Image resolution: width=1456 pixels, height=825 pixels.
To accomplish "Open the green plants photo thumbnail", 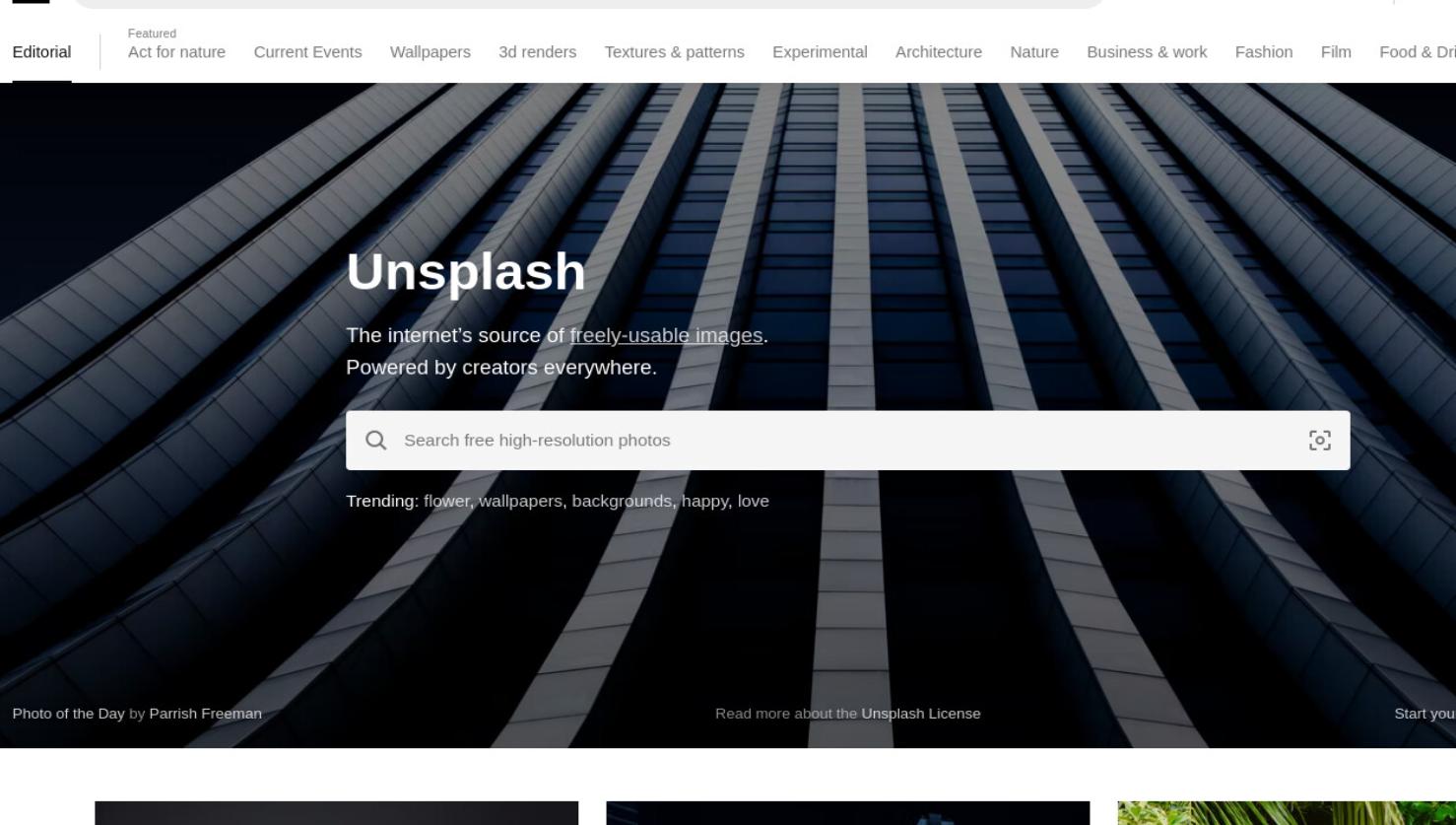I will 1287,813.
